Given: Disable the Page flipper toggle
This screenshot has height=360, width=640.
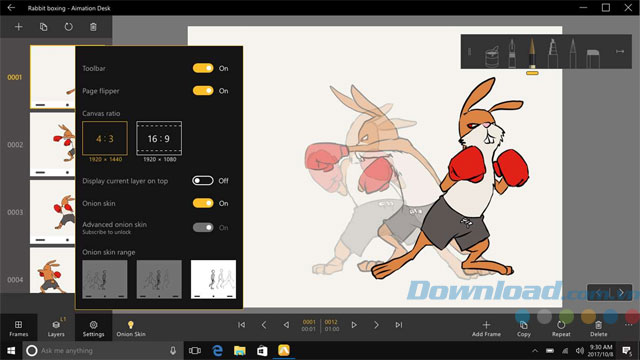Looking at the screenshot, I should coord(203,91).
